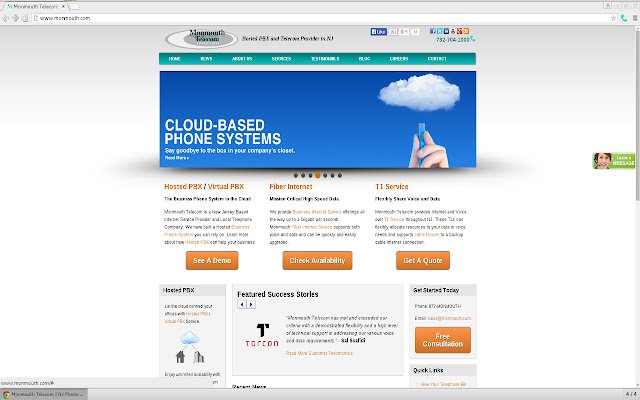Open the BLOG navigation item

[364, 59]
